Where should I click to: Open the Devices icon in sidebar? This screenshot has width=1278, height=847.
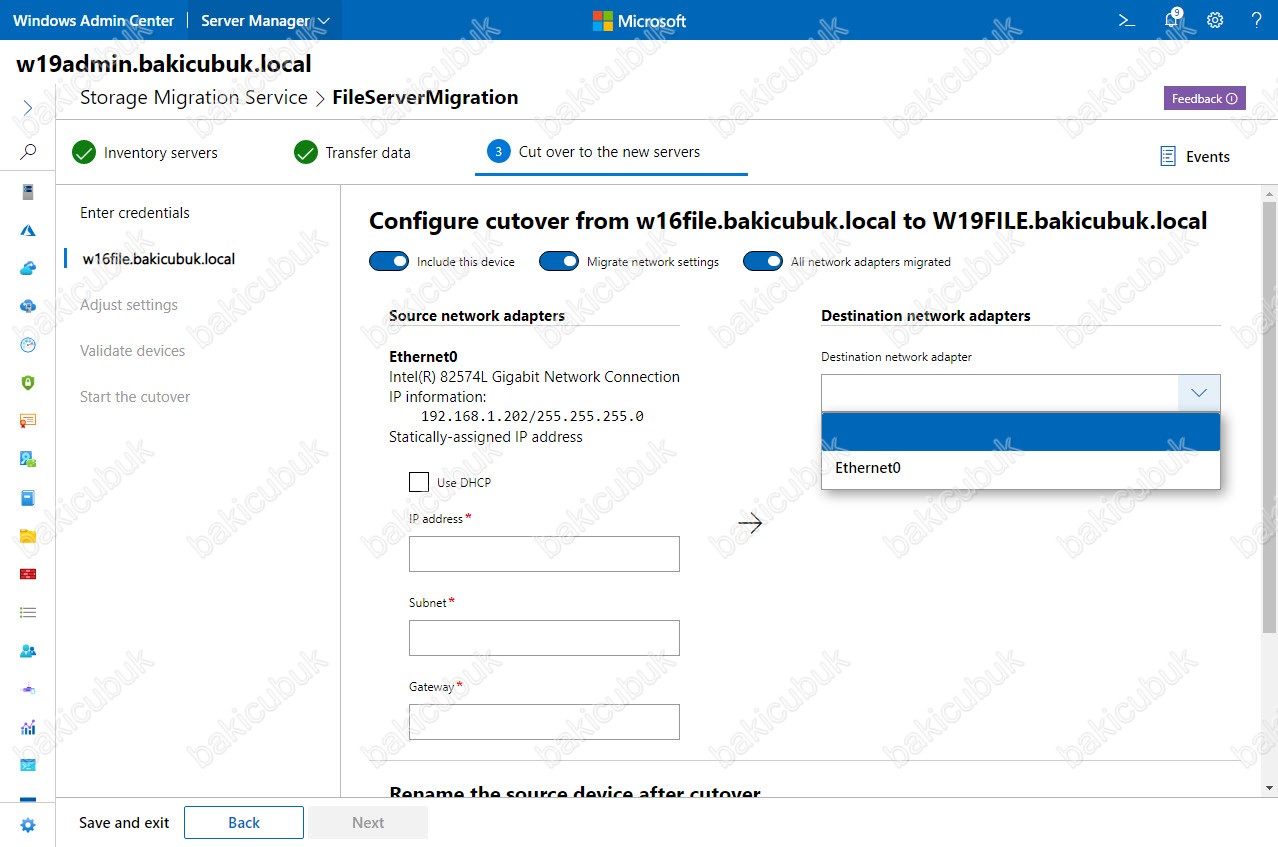tap(28, 459)
